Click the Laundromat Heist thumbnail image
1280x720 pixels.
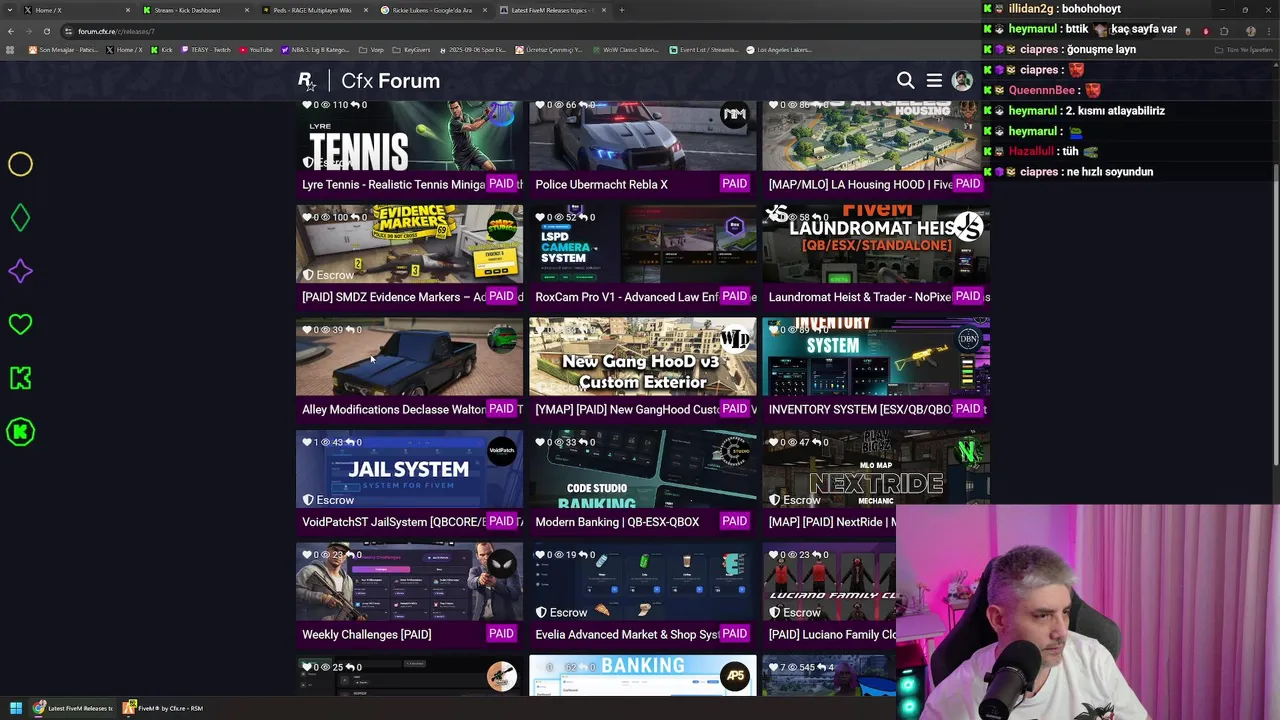(x=876, y=245)
